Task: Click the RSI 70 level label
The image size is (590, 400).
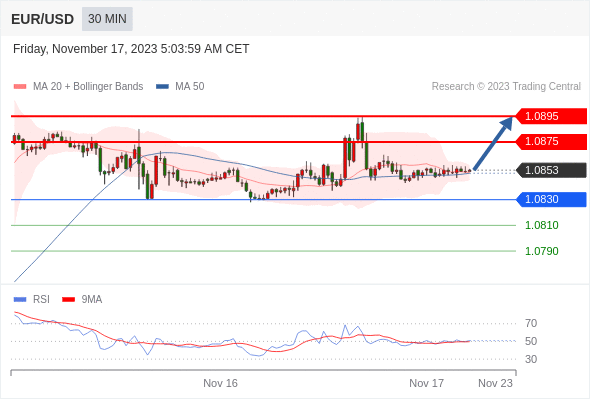Action: coord(531,323)
